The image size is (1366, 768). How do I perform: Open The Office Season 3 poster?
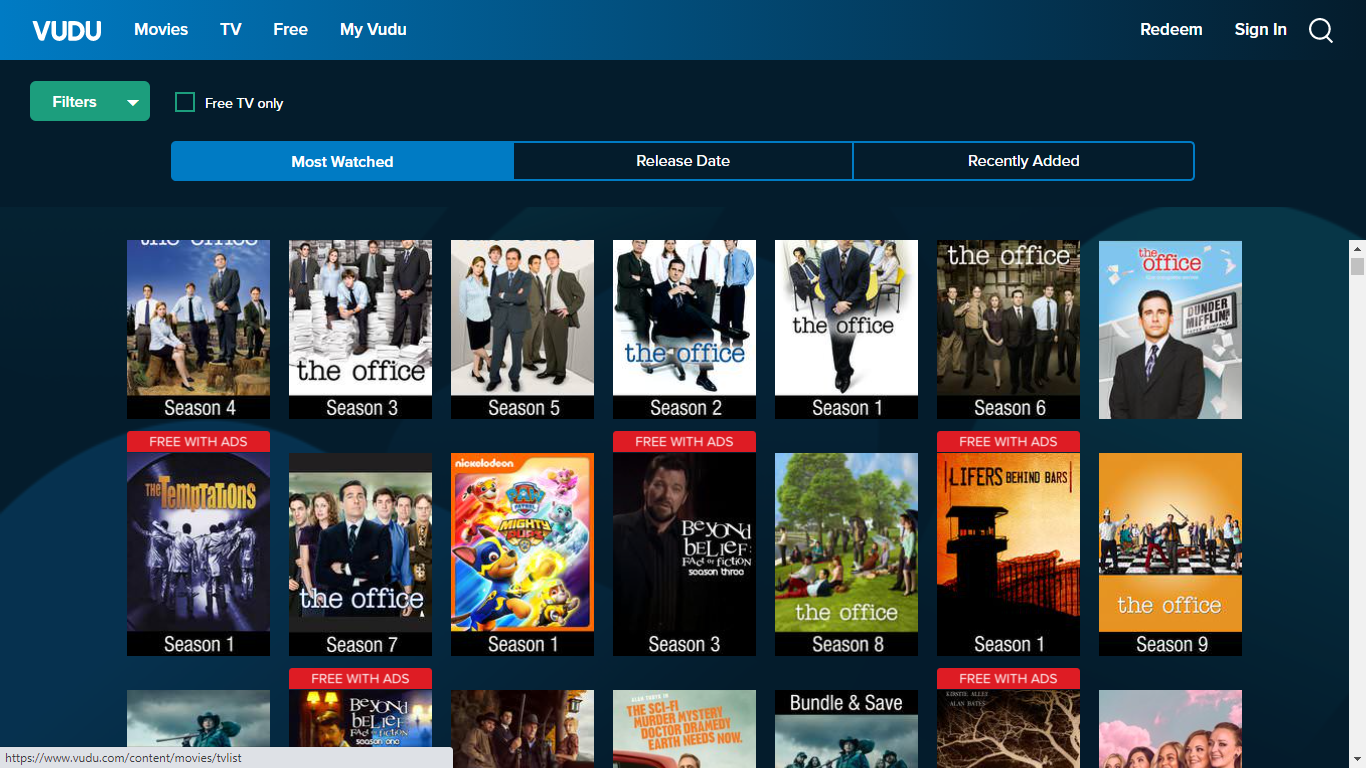pyautogui.click(x=360, y=329)
